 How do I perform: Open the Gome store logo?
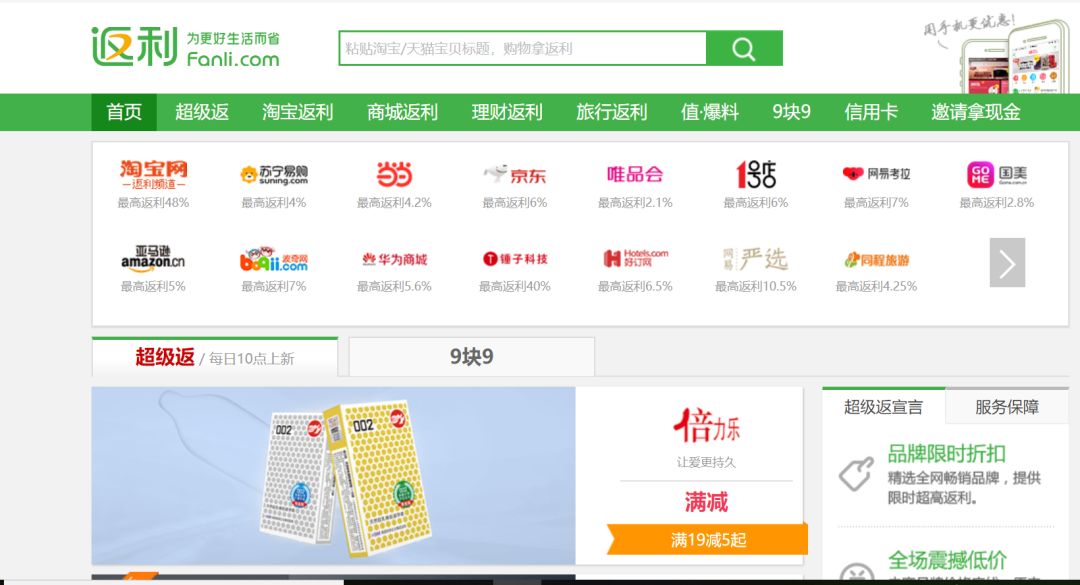click(997, 174)
